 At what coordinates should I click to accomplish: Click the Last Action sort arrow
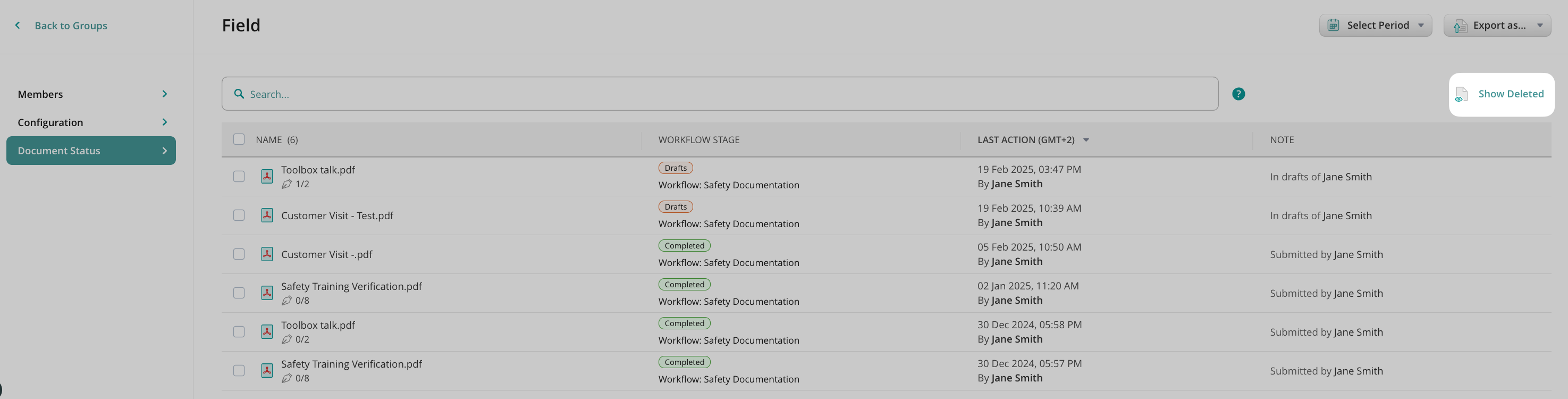click(x=1086, y=140)
